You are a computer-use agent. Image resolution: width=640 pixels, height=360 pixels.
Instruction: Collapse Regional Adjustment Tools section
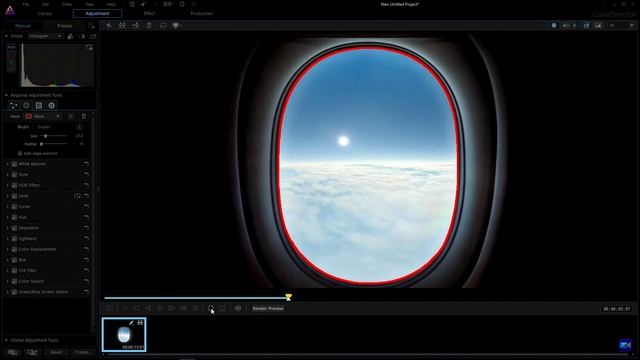pyautogui.click(x=6, y=95)
